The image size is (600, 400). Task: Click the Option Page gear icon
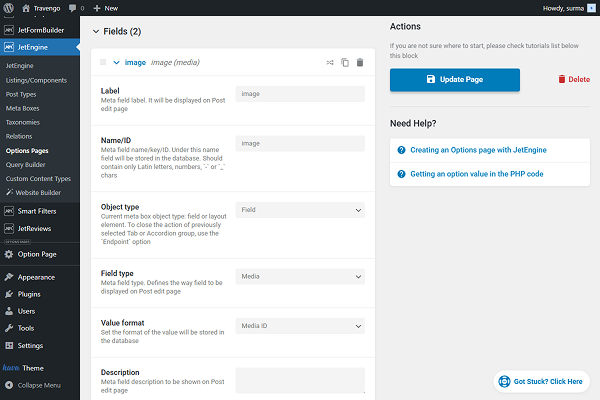[9, 254]
